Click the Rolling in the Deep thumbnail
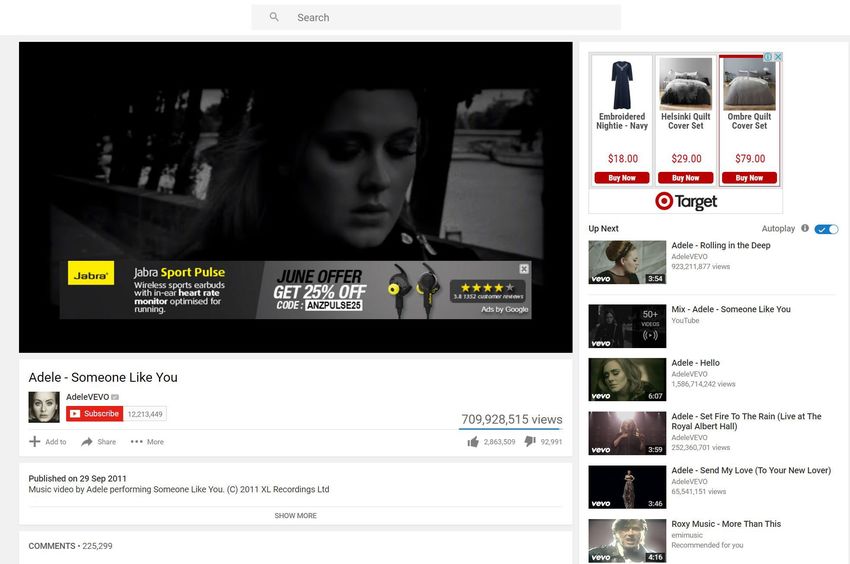The width and height of the screenshot is (850, 564). pos(627,262)
